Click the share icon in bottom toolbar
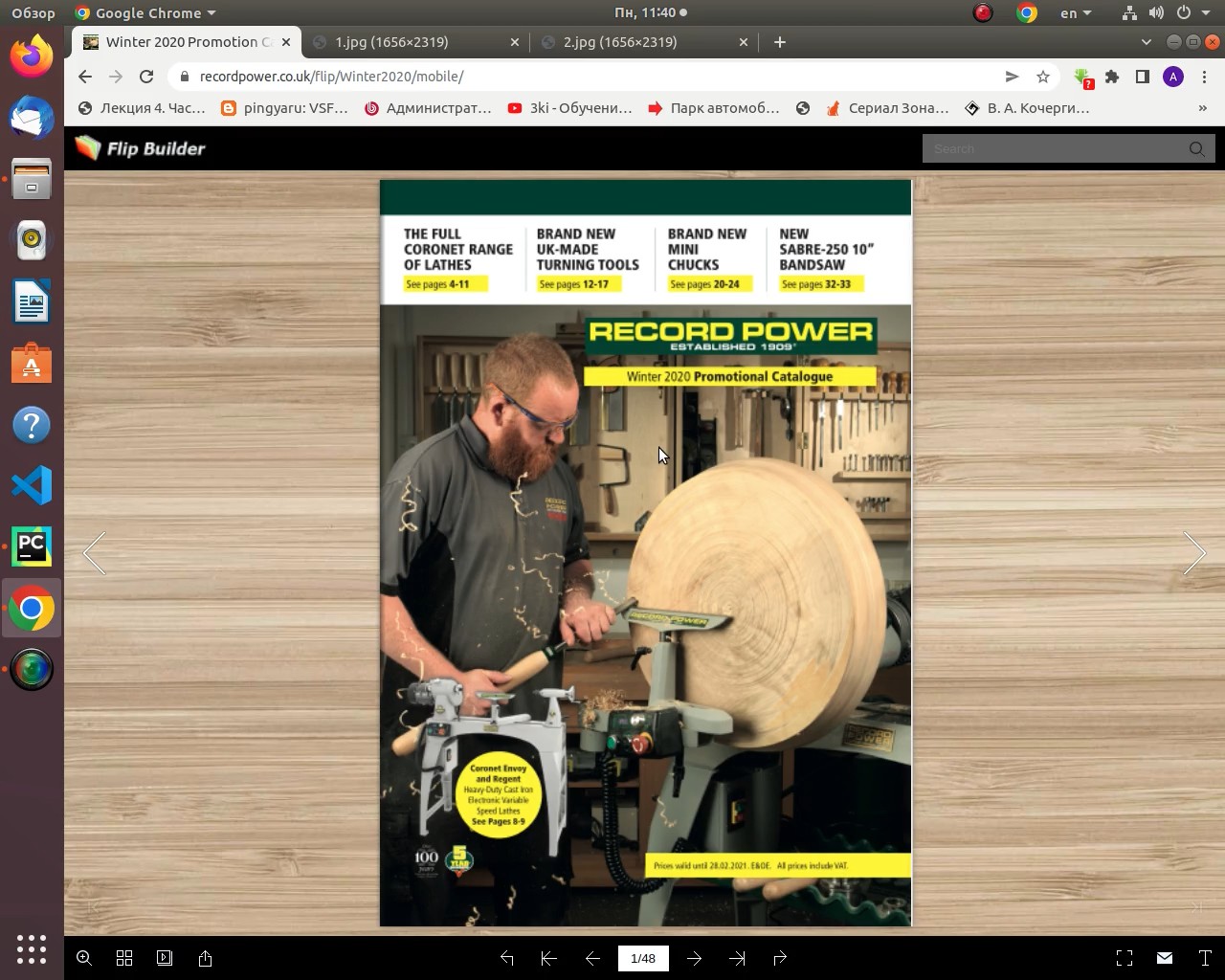This screenshot has height=980, width=1225. point(205,958)
